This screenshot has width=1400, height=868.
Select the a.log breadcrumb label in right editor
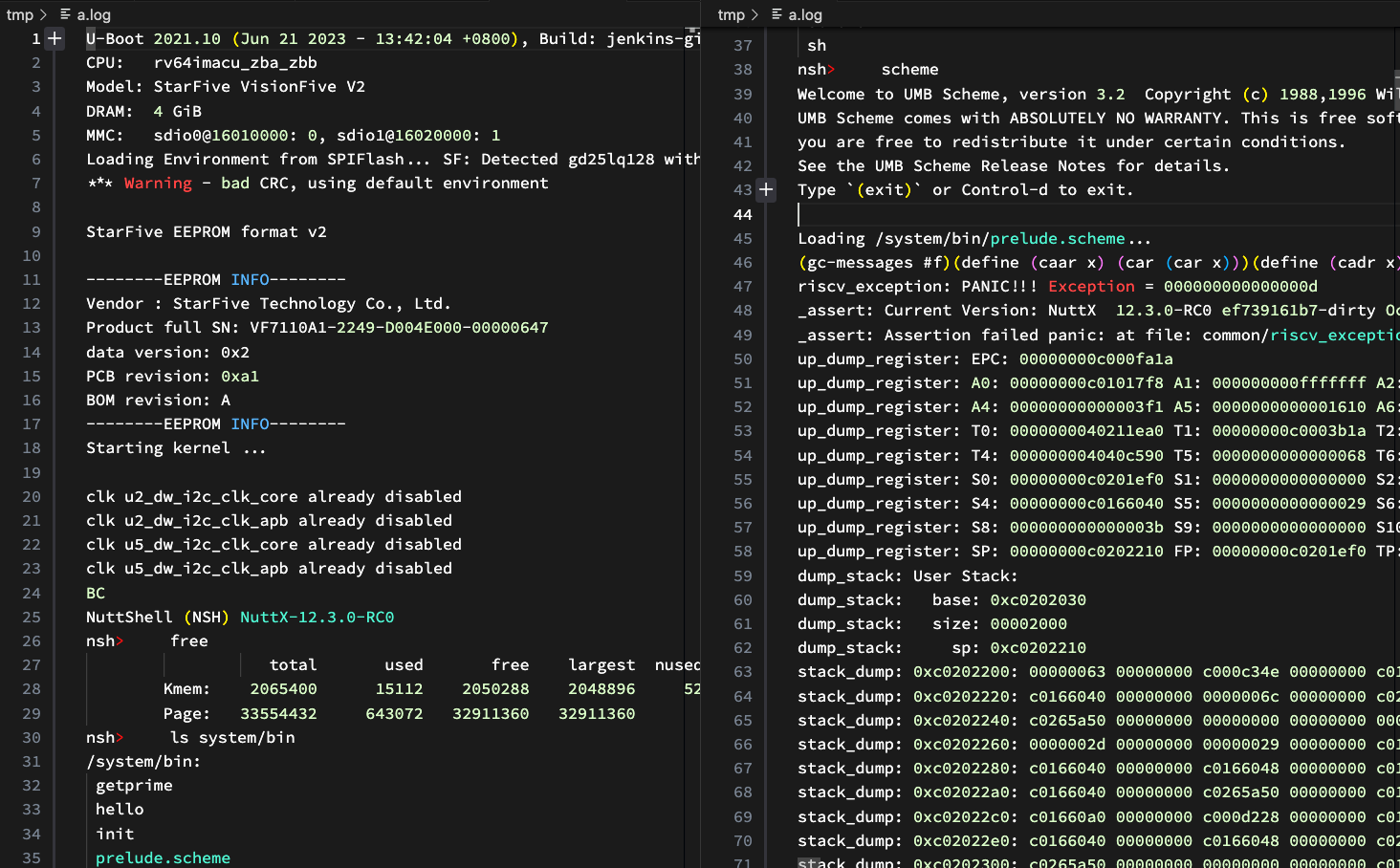coord(805,15)
